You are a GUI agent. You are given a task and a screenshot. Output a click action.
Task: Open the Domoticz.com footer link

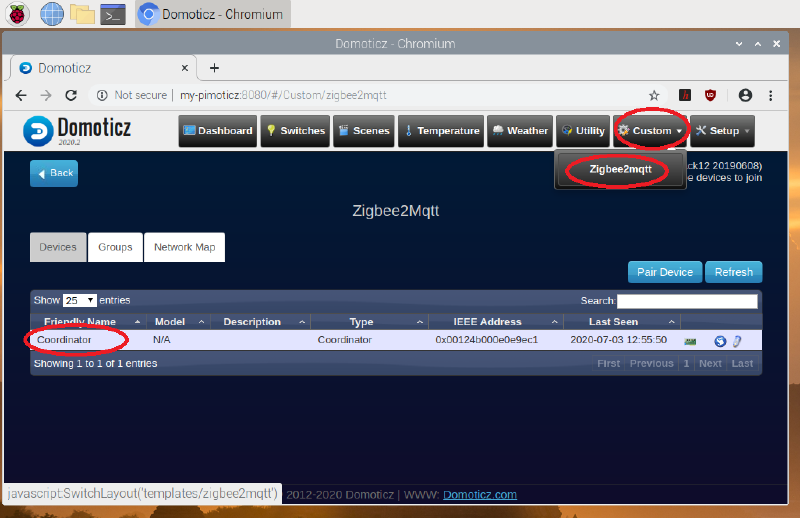480,495
